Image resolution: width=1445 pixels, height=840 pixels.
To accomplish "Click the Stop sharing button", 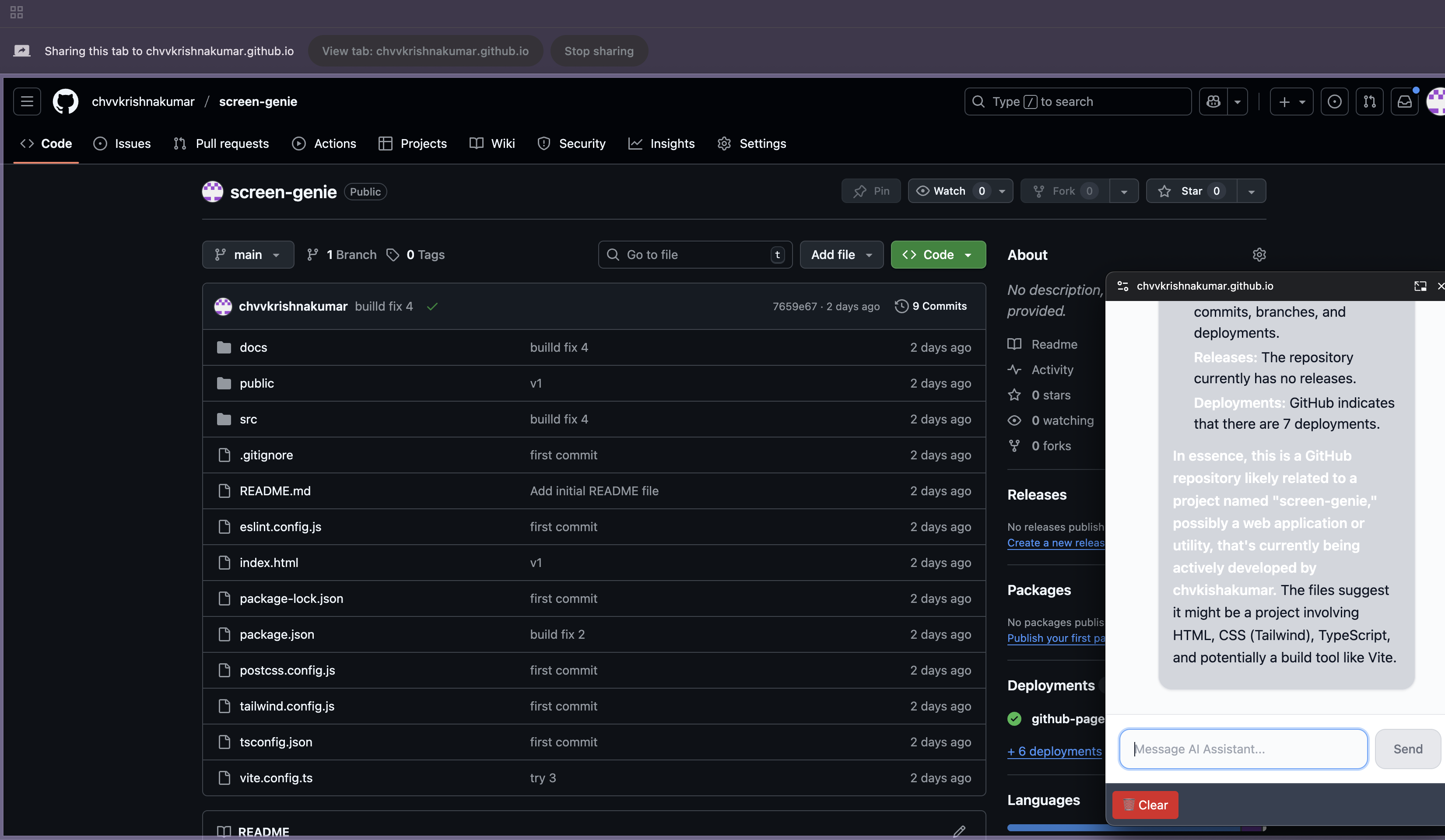I will click(x=599, y=51).
